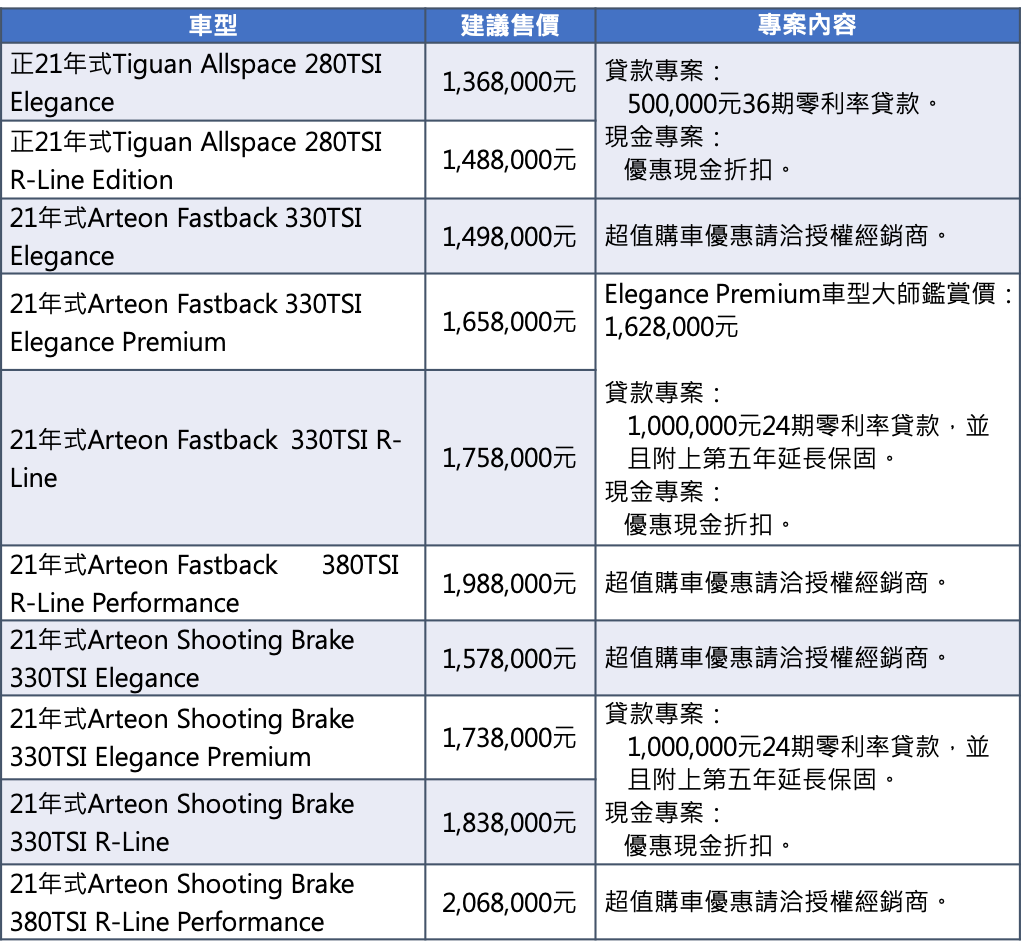Viewport: 1022px width, 951px height.
Task: Click the 1,838,000元 price
Action: (509, 823)
